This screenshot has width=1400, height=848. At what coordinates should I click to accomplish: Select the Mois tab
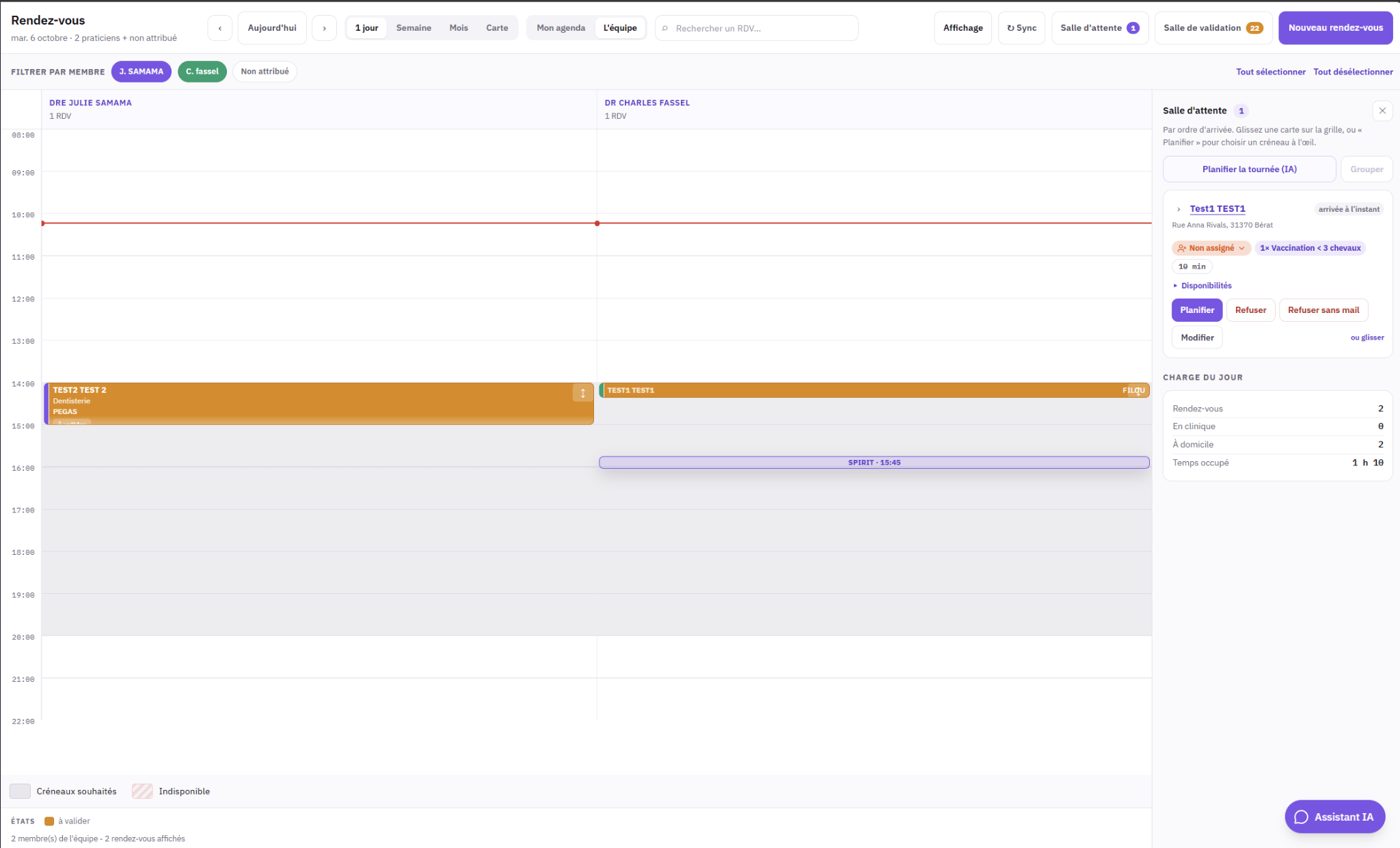point(459,28)
